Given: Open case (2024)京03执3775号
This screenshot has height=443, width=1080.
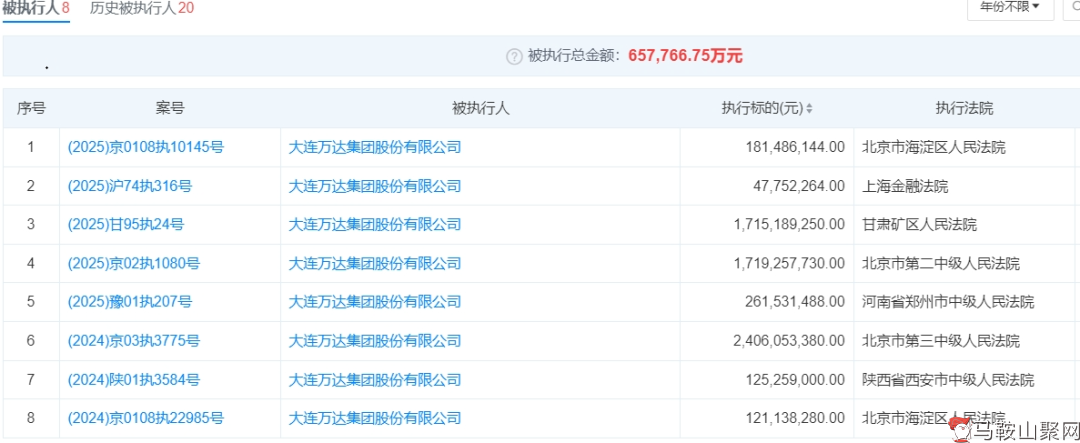Looking at the screenshot, I should pos(134,341).
